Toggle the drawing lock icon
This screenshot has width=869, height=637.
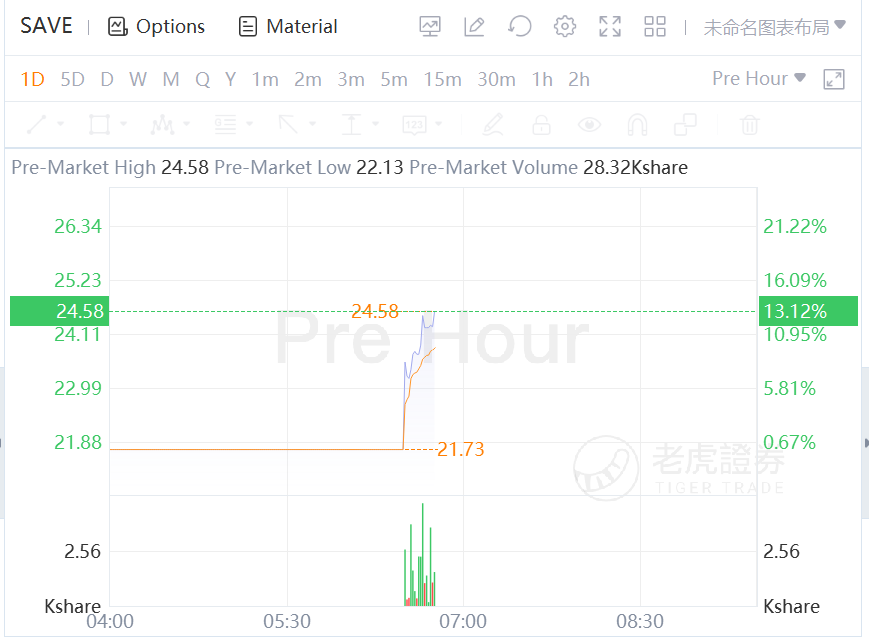[x=541, y=125]
